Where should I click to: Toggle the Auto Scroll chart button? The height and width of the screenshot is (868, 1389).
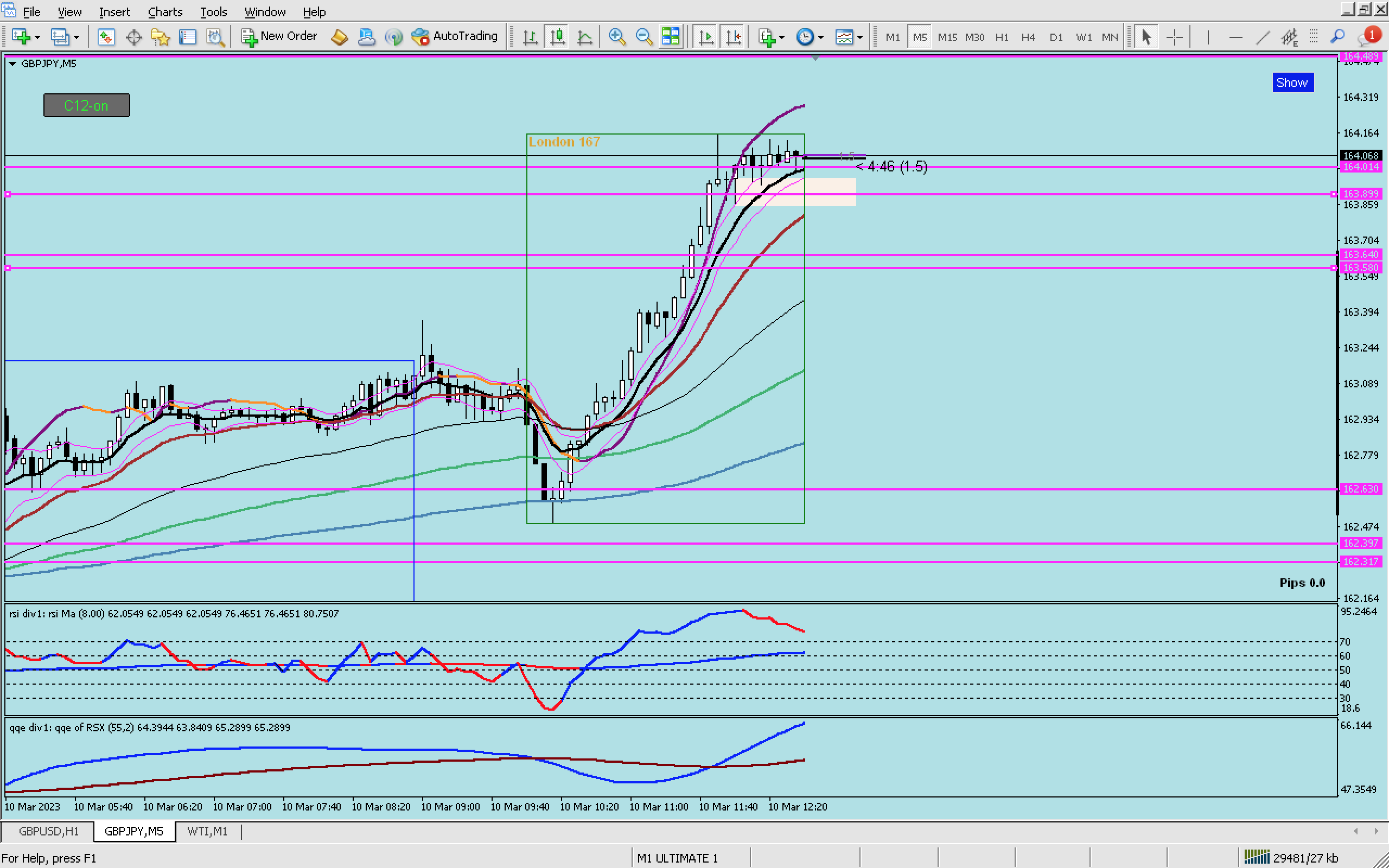click(706, 37)
